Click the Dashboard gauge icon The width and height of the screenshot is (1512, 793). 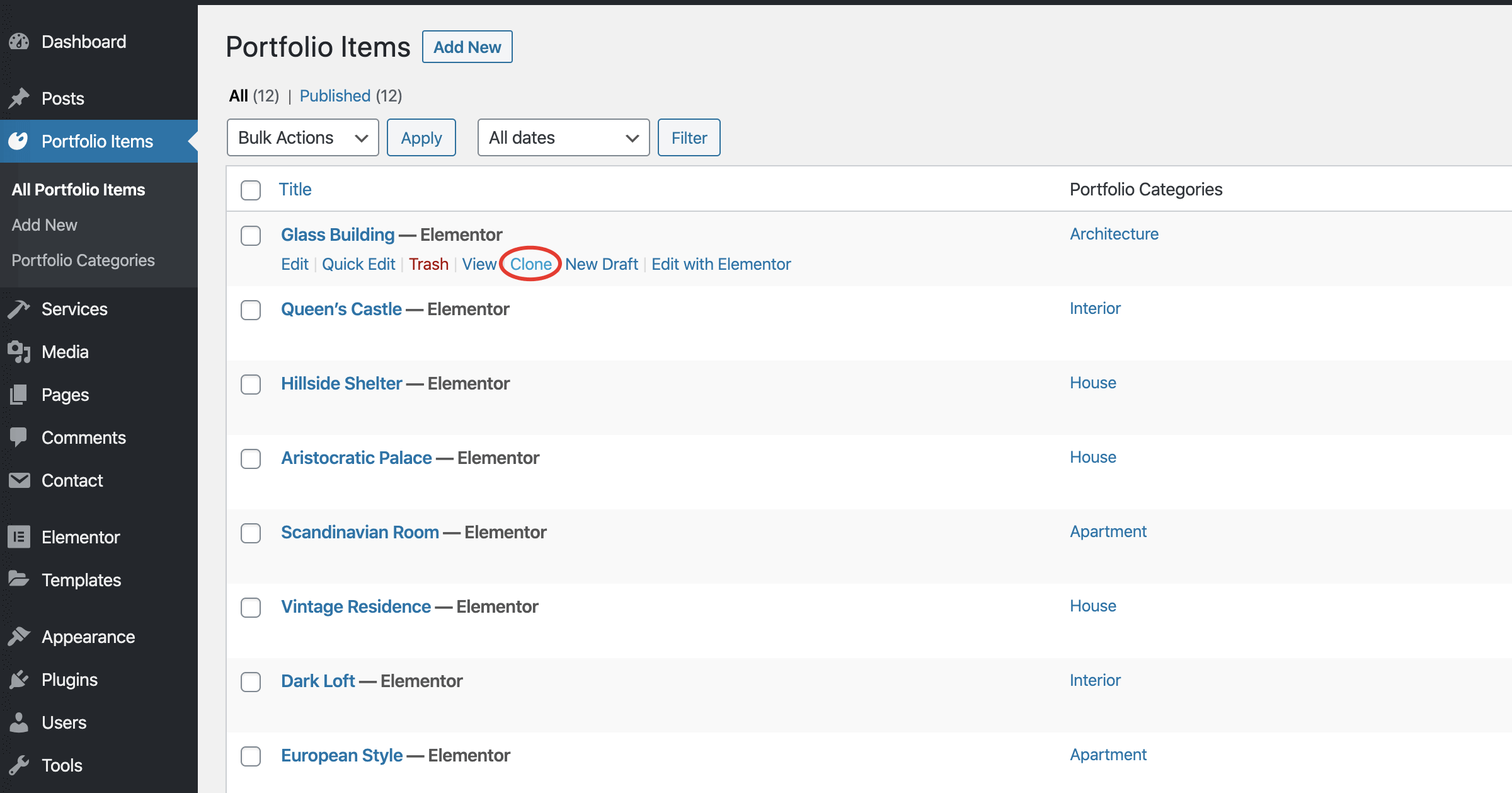tap(19, 42)
